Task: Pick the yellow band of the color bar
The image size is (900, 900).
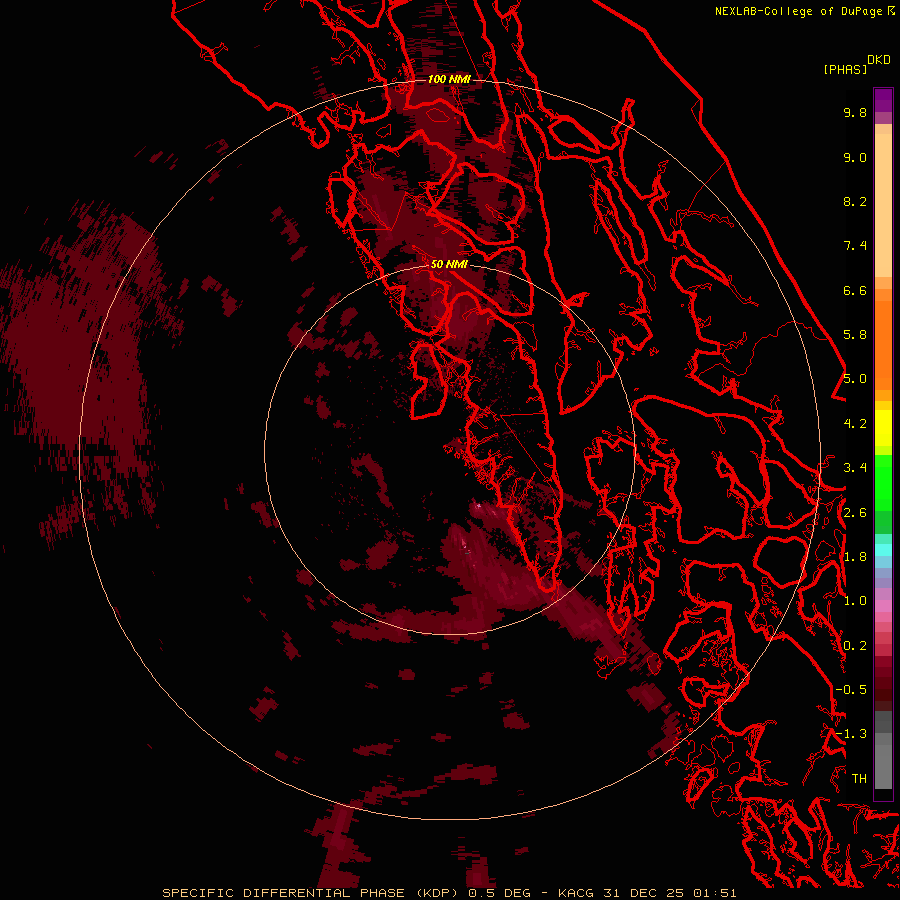Action: coord(883,428)
